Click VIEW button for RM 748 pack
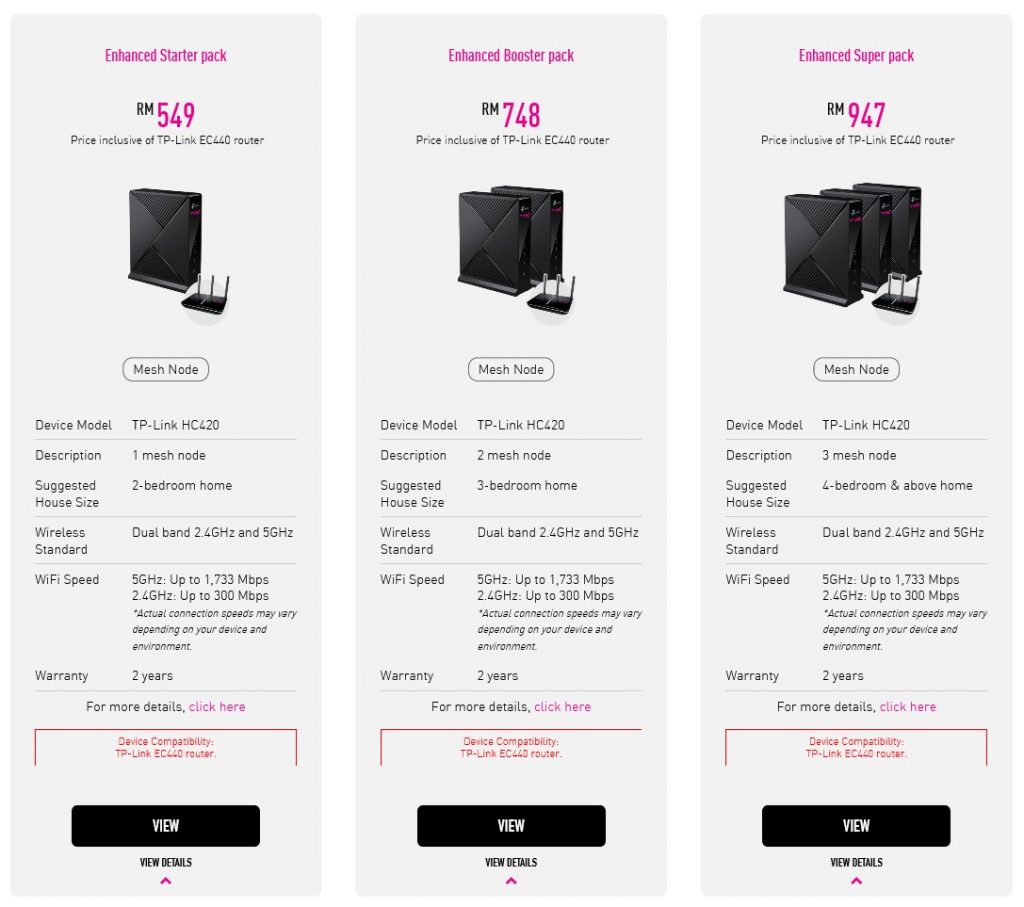Screen dimensions: 1024x907 pyautogui.click(x=511, y=826)
